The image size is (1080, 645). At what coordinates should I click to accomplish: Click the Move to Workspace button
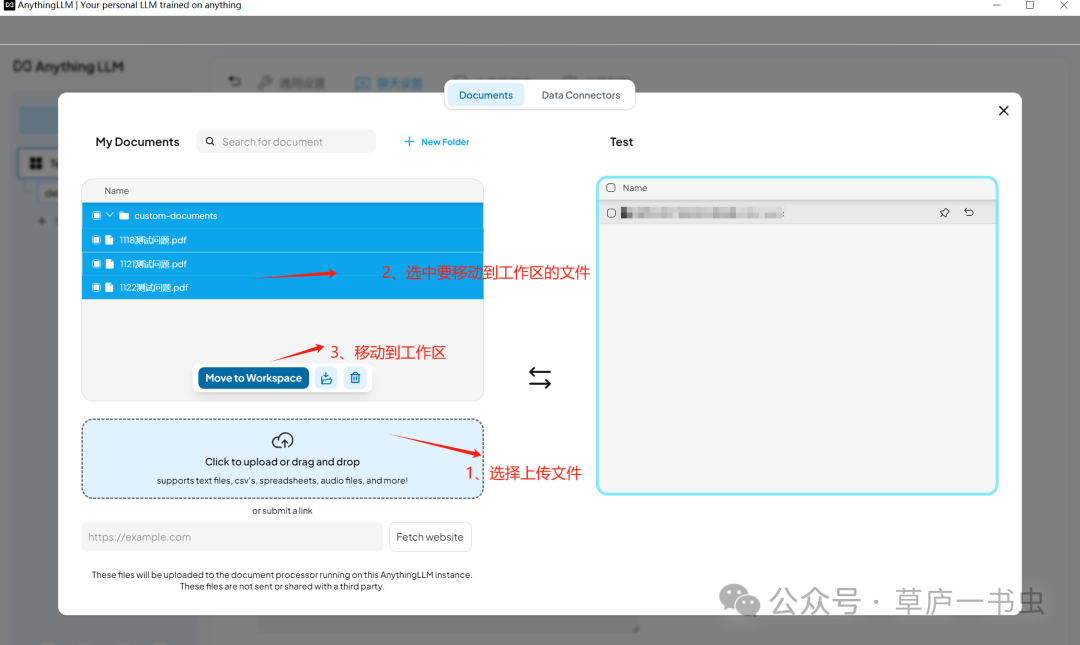click(x=253, y=378)
